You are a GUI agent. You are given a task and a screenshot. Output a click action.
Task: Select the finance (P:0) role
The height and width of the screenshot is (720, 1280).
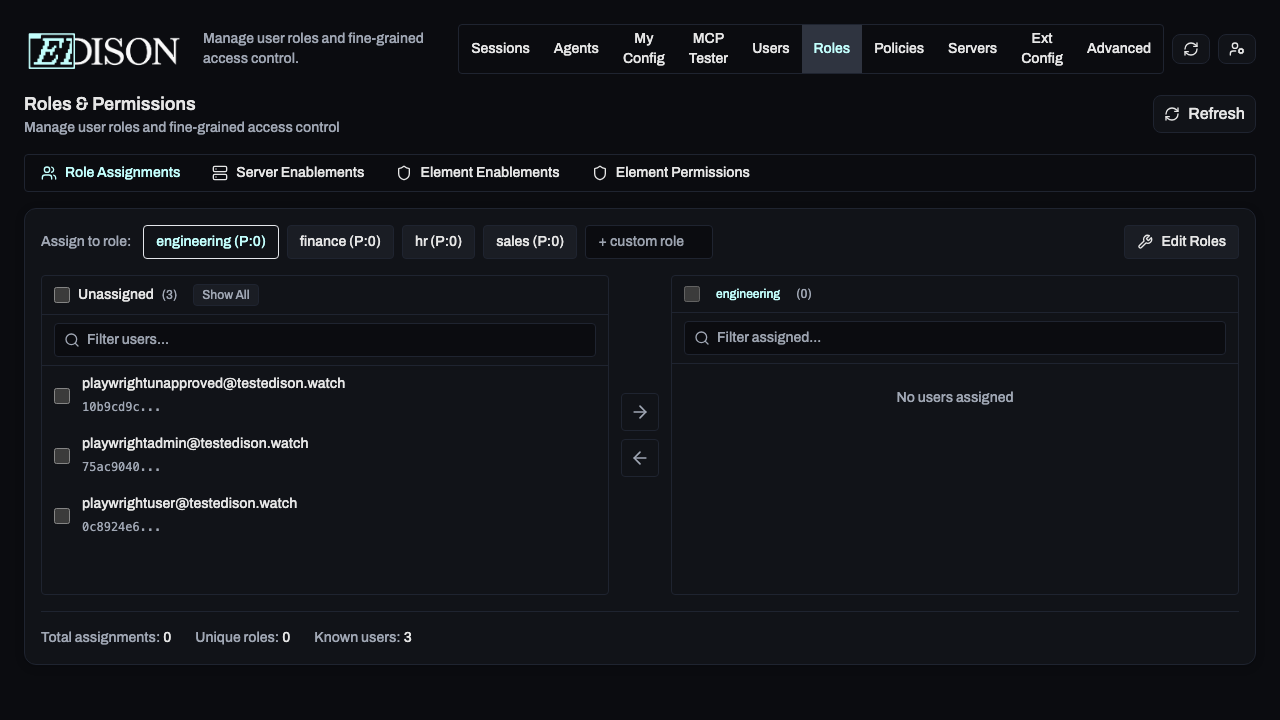(340, 241)
